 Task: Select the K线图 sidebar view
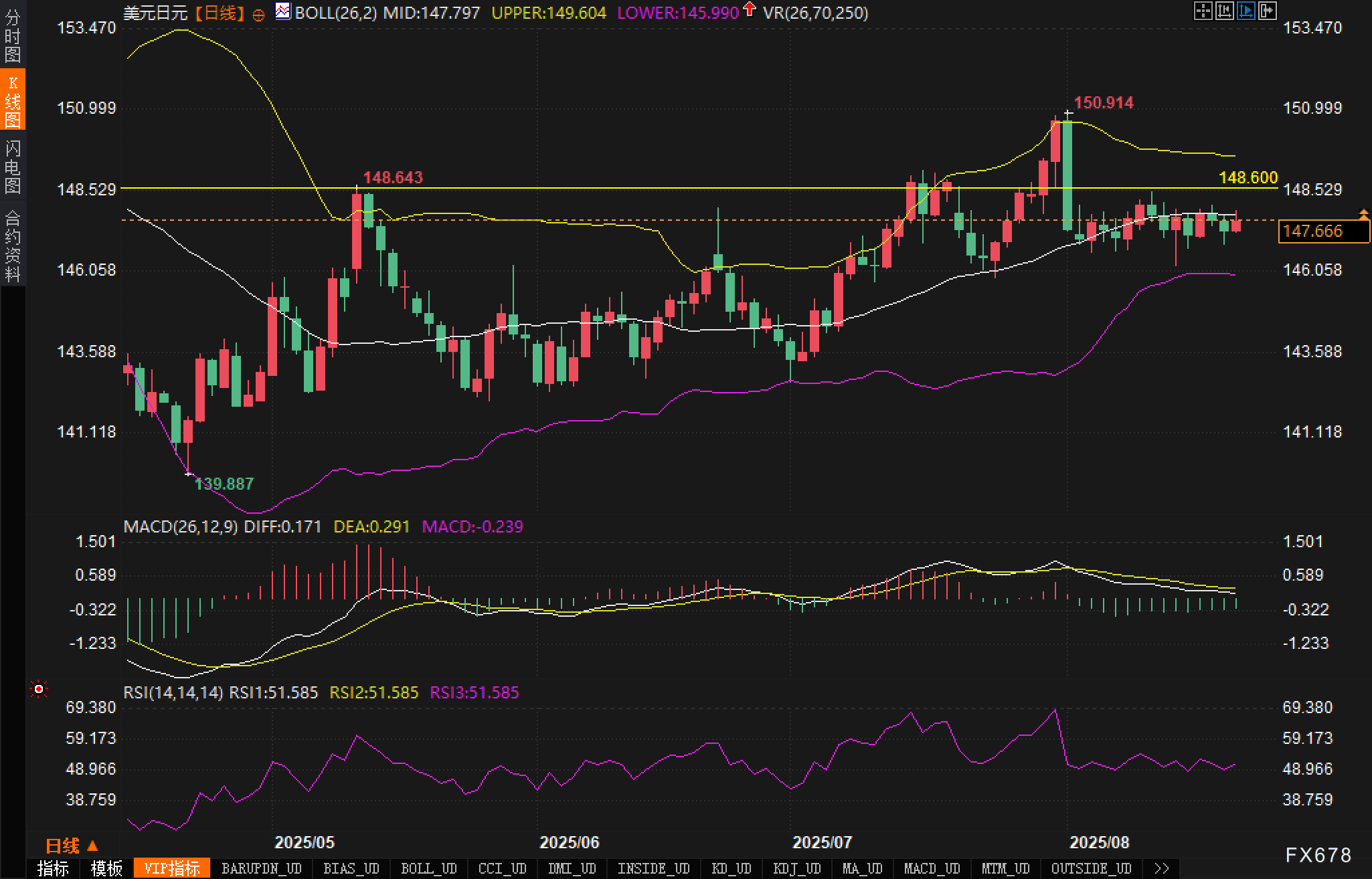point(13,100)
